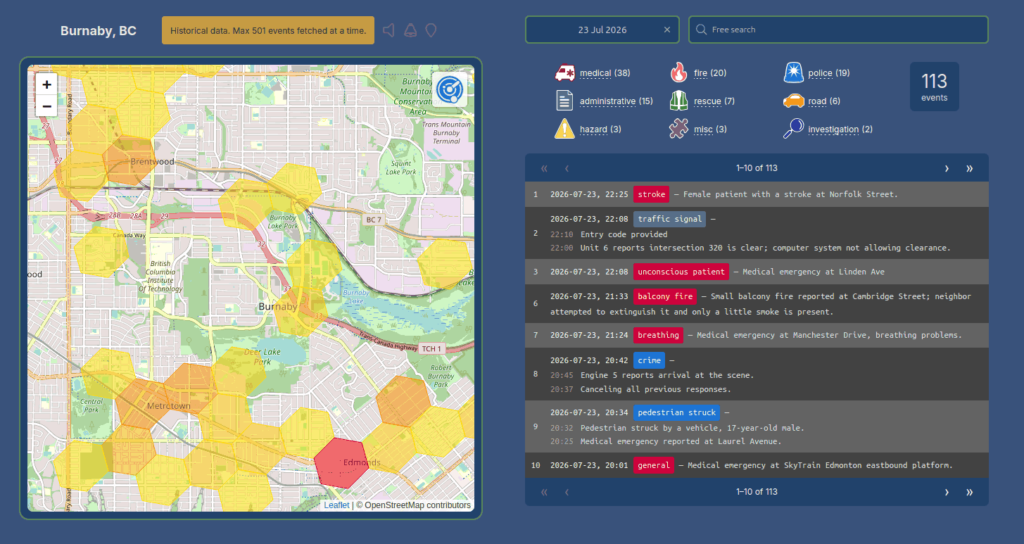This screenshot has height=544, width=1024.
Task: Select the red Edmonds hexagon on map
Action: tap(342, 462)
